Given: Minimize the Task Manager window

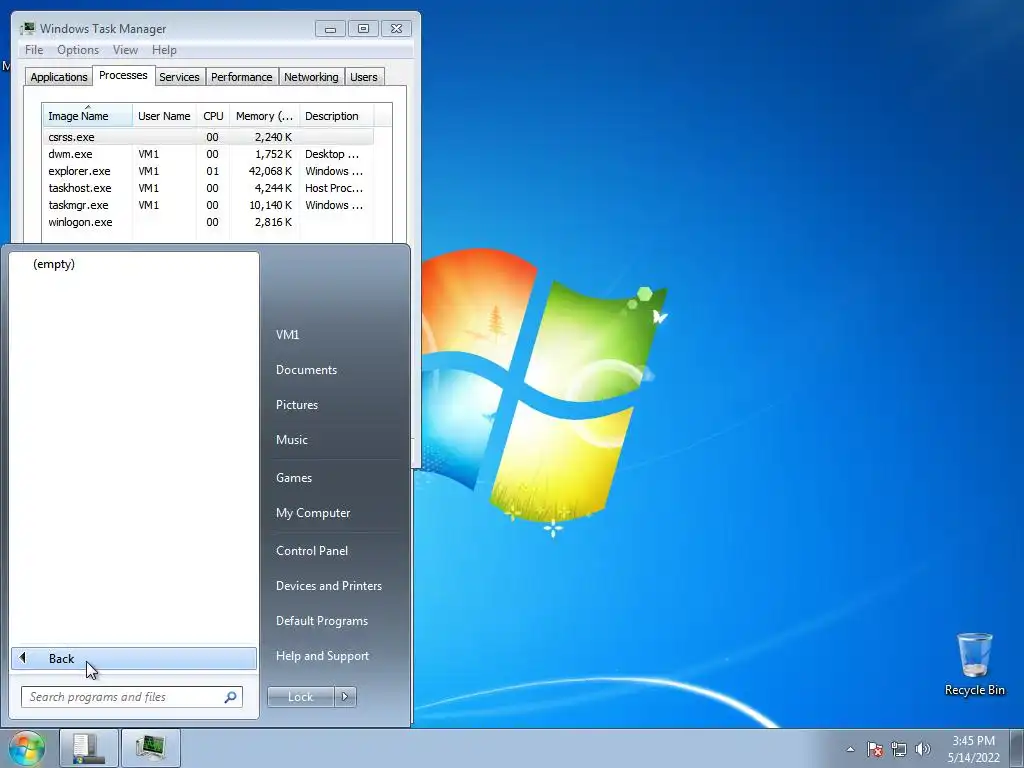Looking at the screenshot, I should click(330, 29).
